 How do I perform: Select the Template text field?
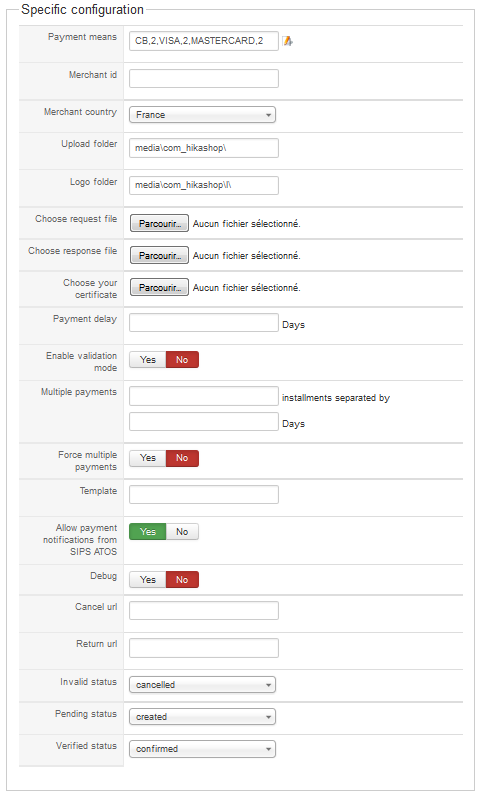[204, 494]
